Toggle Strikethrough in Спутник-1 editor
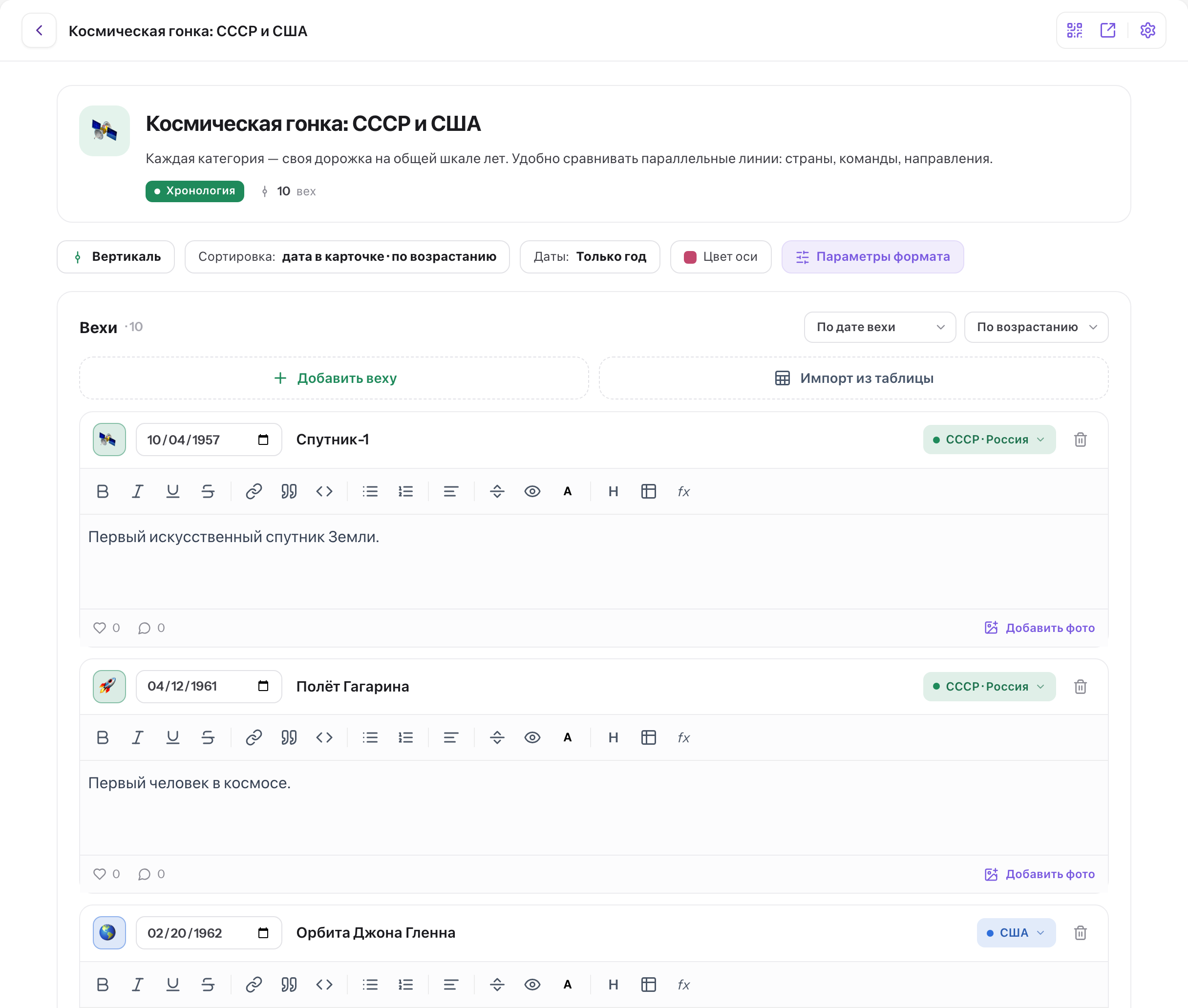1188x1008 pixels. 208,491
